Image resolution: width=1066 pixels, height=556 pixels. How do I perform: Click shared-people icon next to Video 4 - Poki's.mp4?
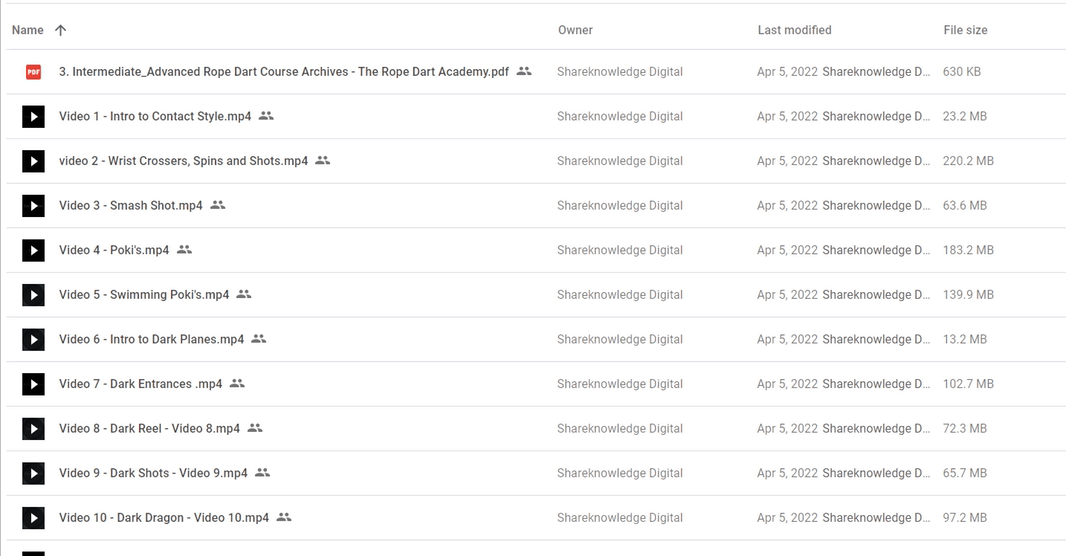[x=184, y=249]
